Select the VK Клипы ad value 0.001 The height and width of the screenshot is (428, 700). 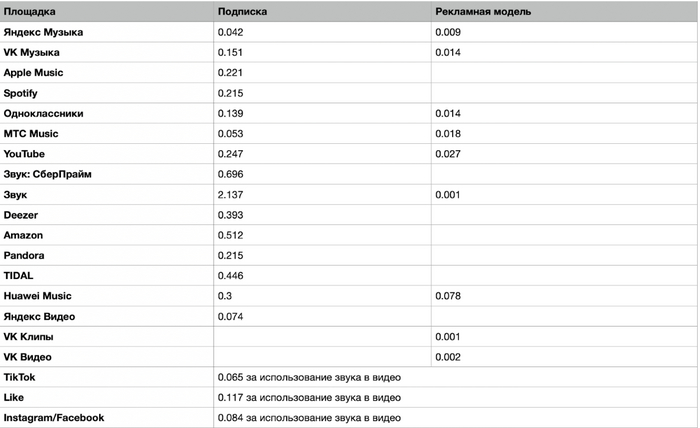click(x=448, y=337)
